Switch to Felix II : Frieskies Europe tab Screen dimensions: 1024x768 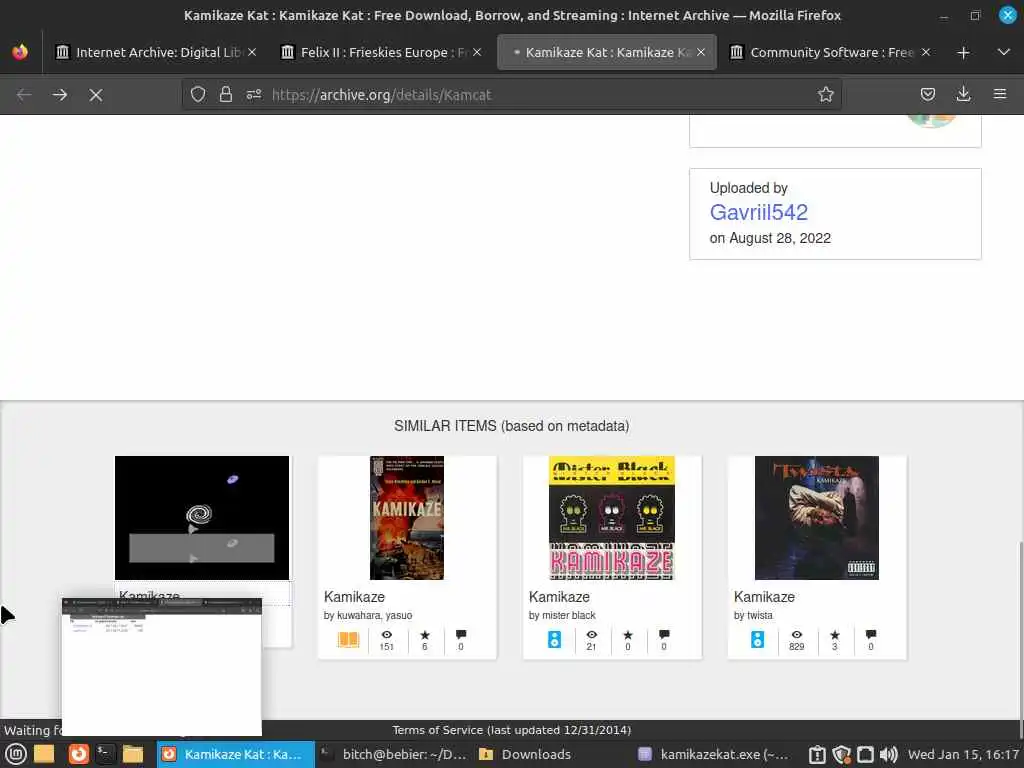[x=382, y=52]
